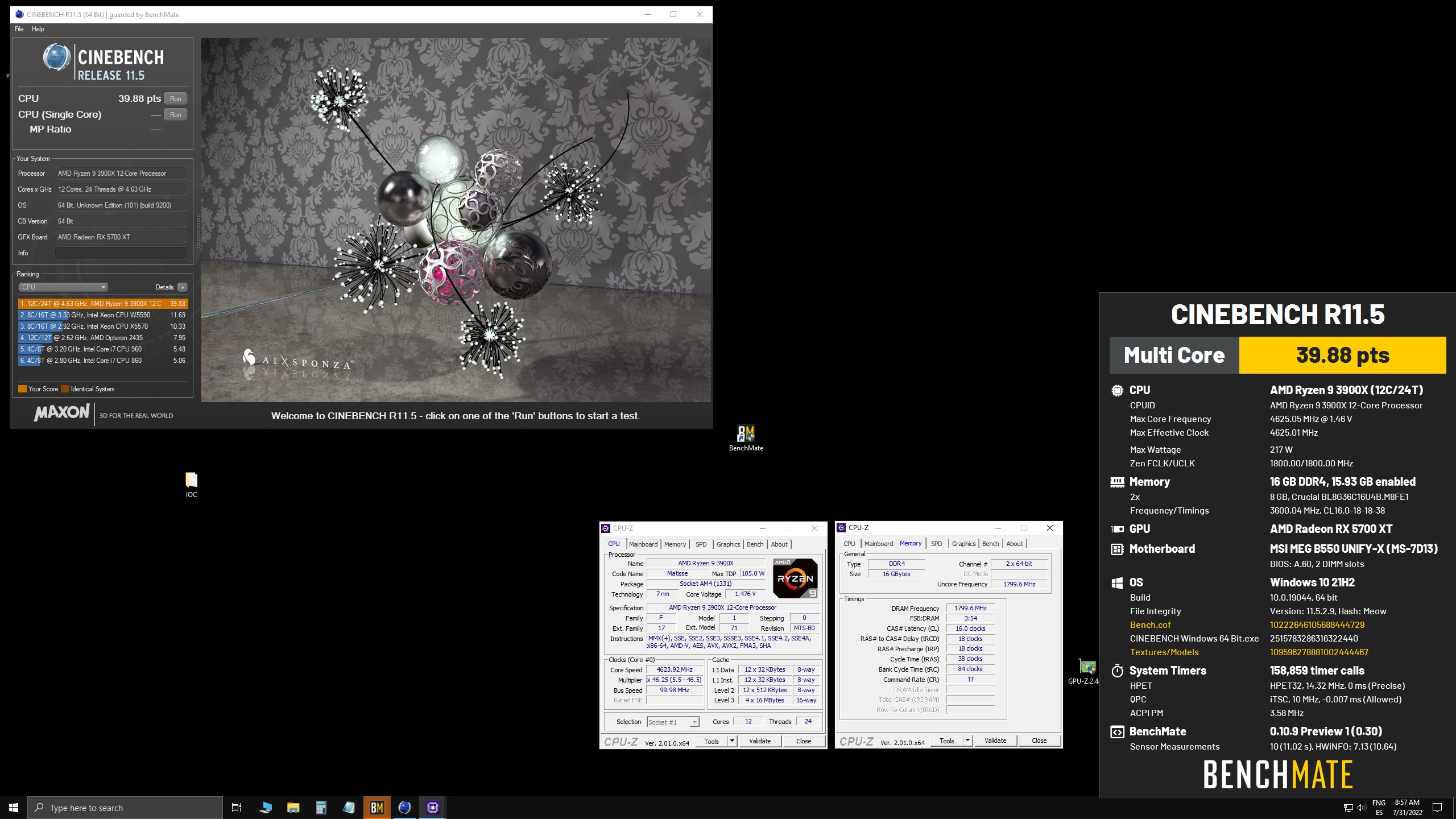Open the IOC folder on desktop
Viewport: 1456px width, 819px height.
(191, 485)
